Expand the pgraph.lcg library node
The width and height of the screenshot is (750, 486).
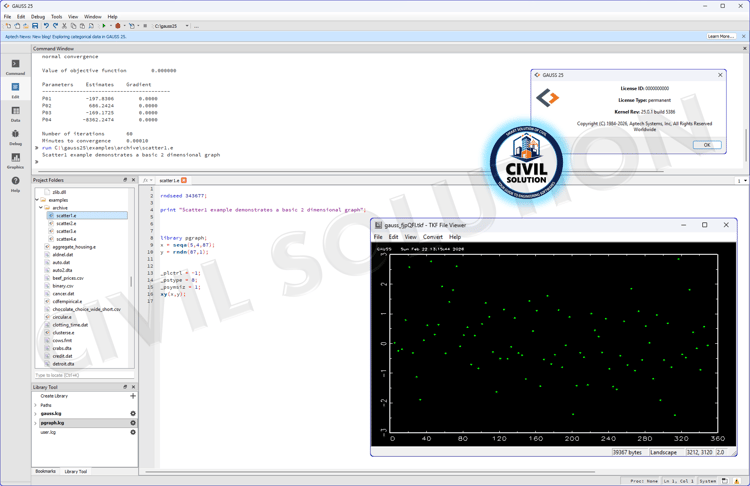click(35, 423)
